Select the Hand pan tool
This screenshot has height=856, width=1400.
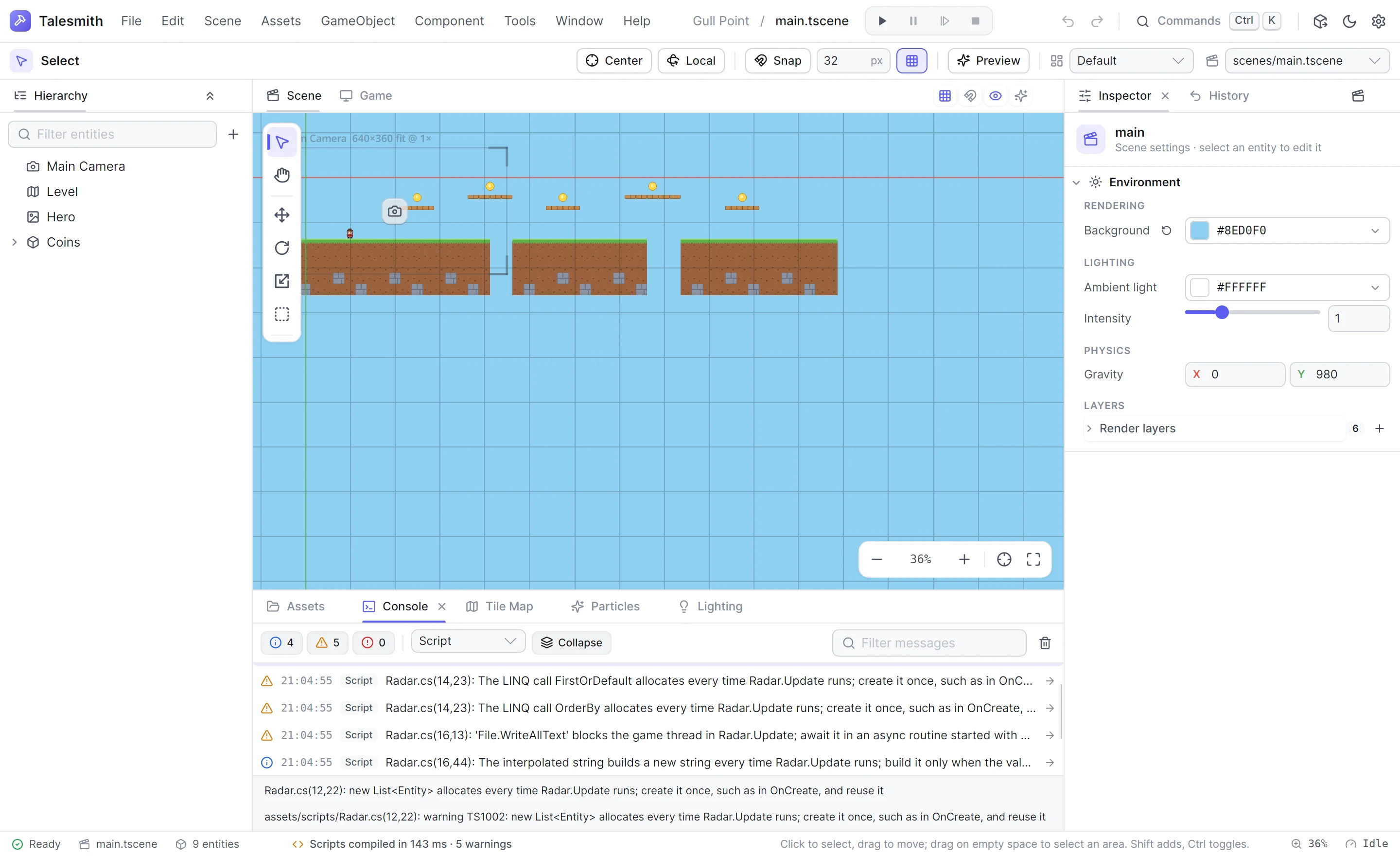(x=282, y=175)
